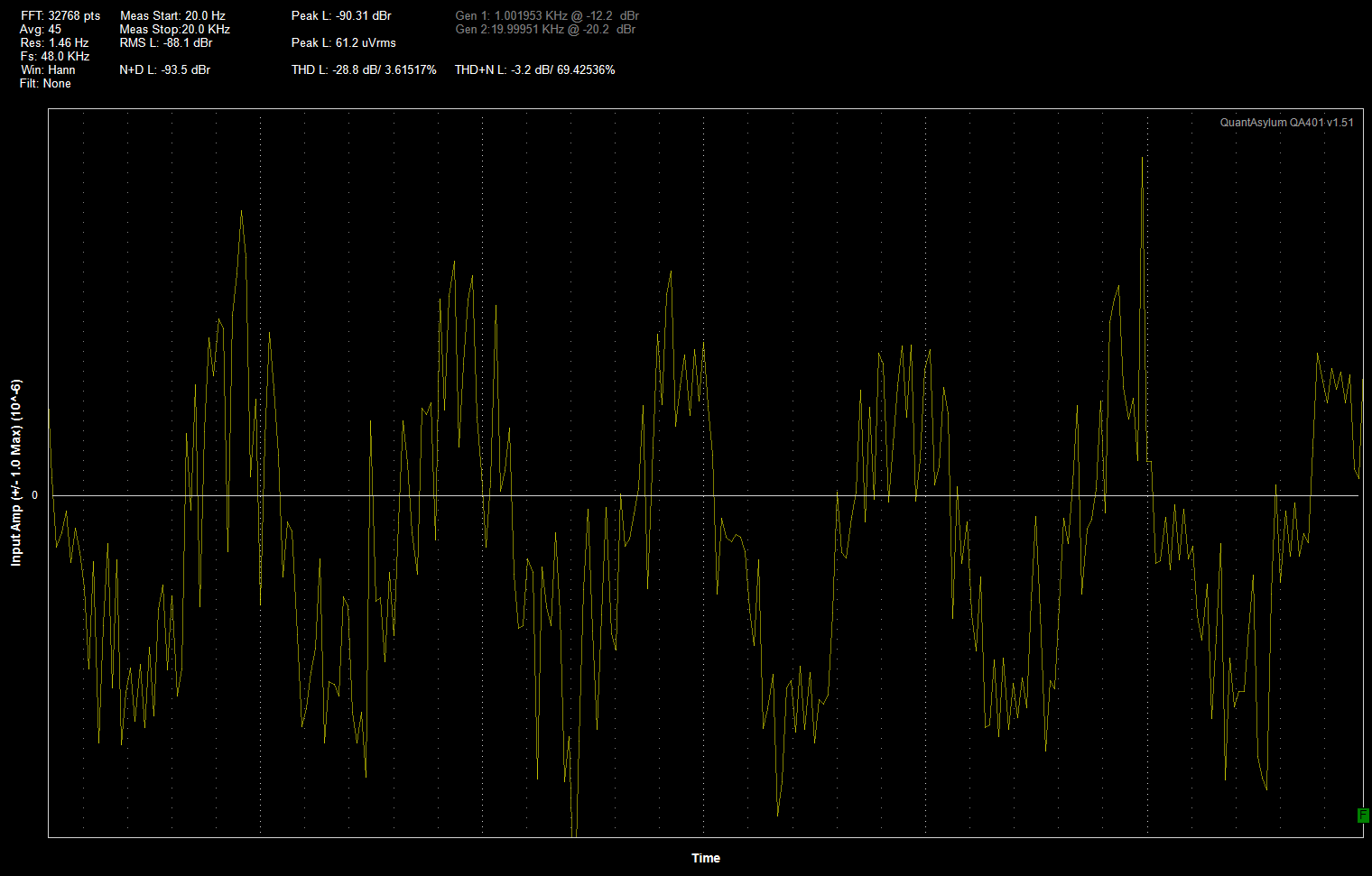Click the Peak L: -90.31 dBr reading
The height and width of the screenshot is (876, 1372).
341,16
